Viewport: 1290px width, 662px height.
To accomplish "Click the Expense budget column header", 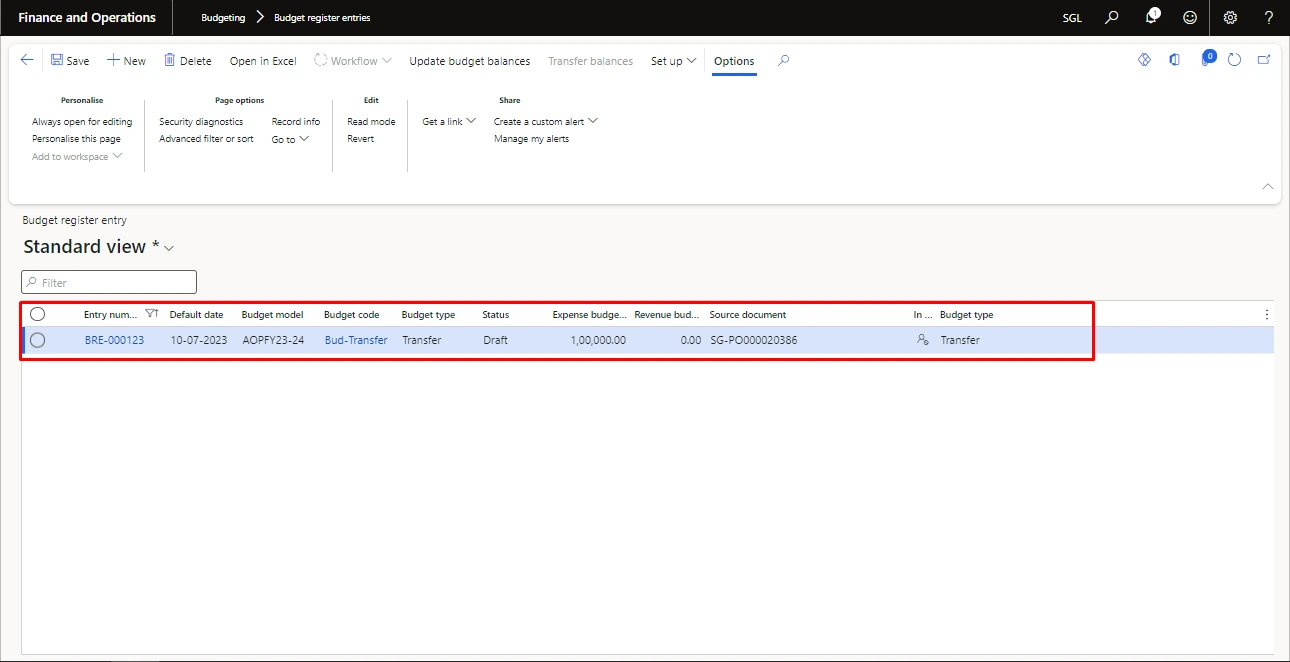I will pyautogui.click(x=590, y=315).
